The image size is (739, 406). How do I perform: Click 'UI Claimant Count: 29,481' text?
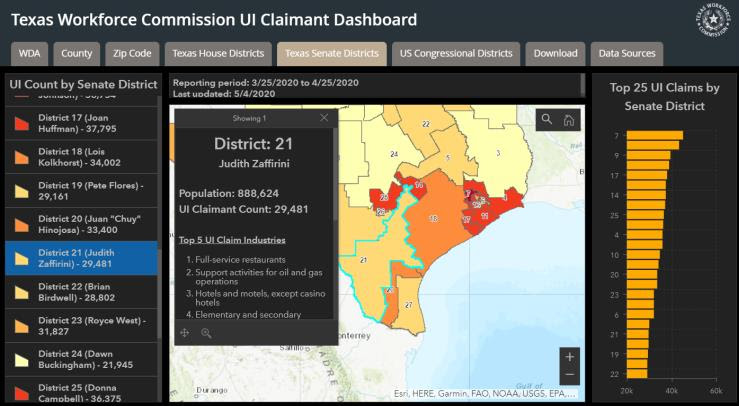coord(244,209)
